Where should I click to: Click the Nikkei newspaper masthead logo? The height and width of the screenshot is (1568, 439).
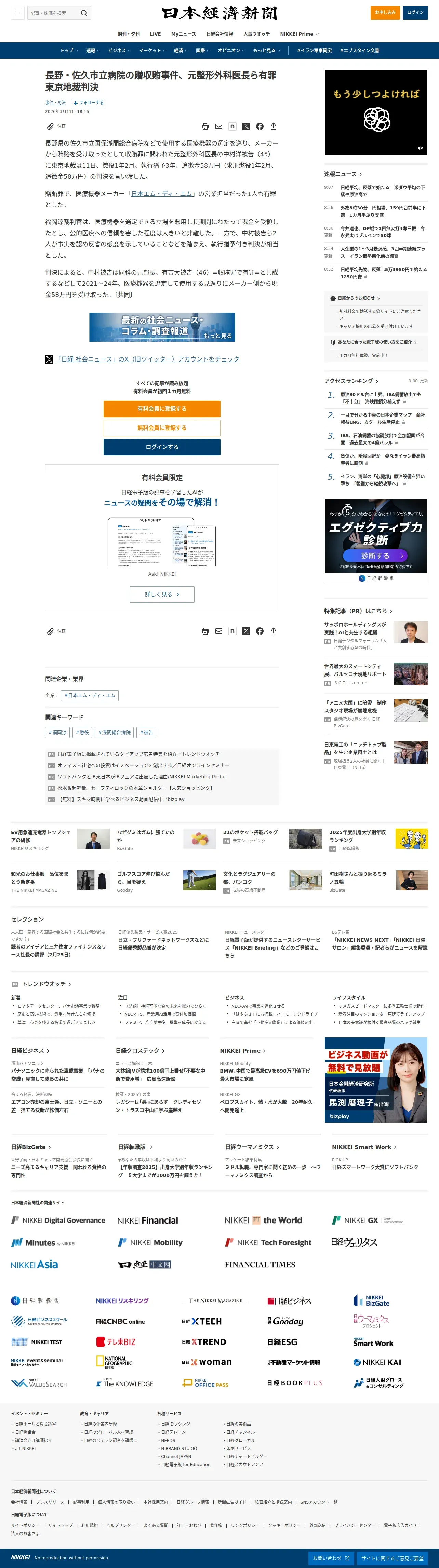[x=219, y=13]
